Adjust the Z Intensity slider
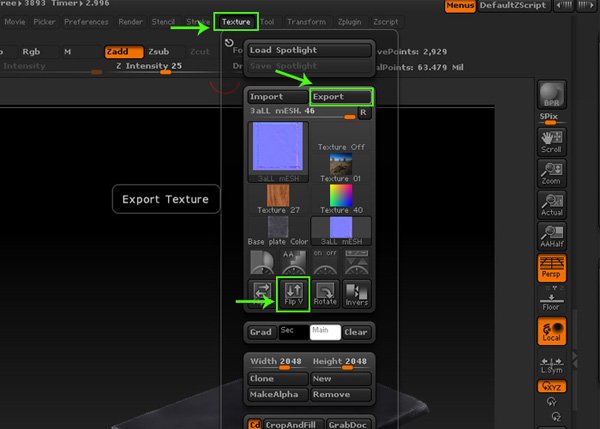This screenshot has height=429, width=600. pos(166,68)
